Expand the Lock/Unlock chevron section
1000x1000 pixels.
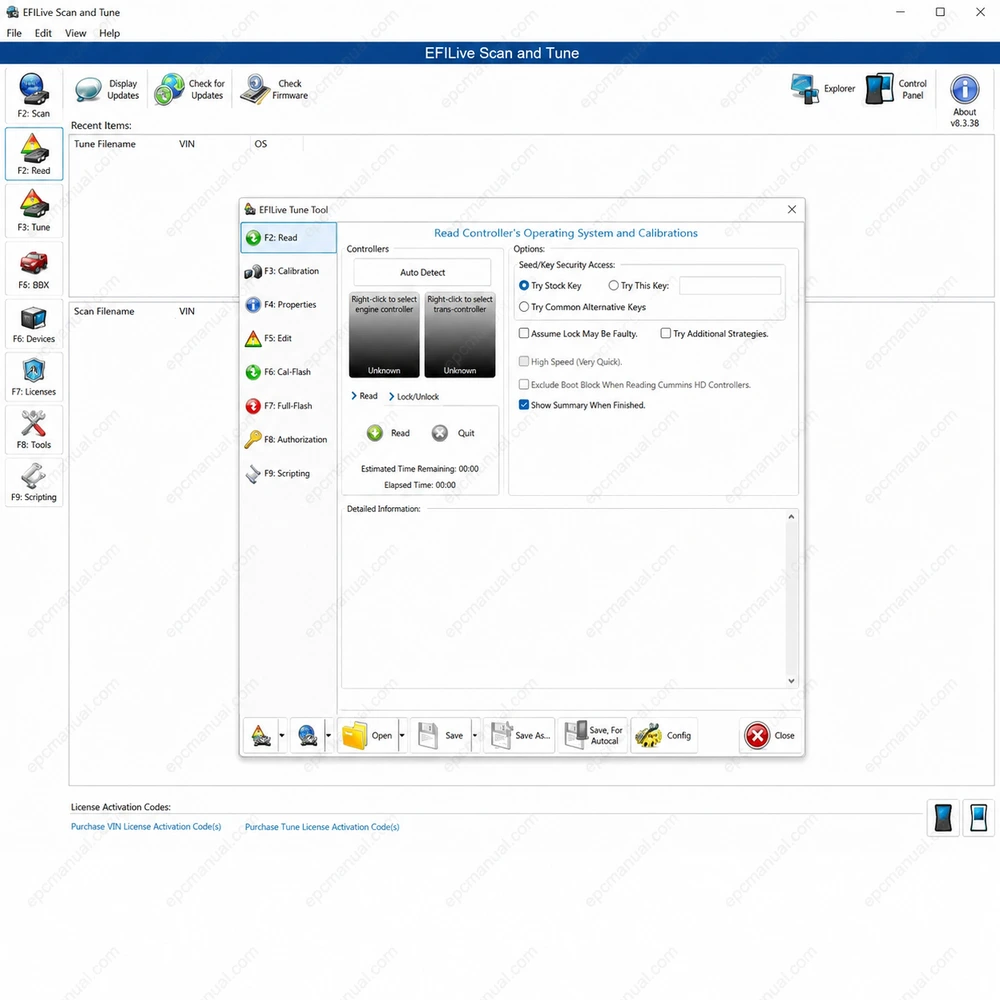click(414, 396)
